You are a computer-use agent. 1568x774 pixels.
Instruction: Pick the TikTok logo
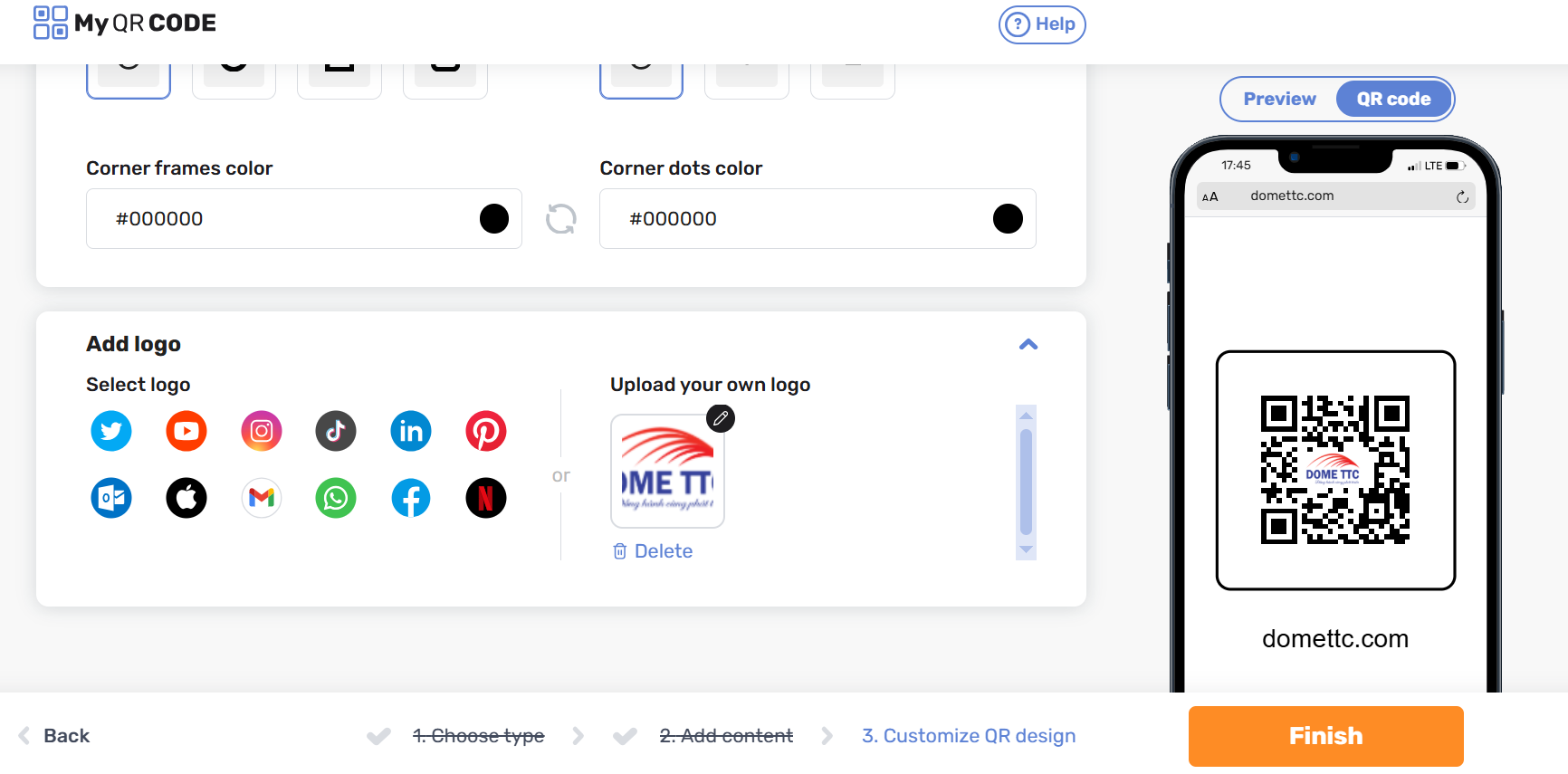pos(336,431)
